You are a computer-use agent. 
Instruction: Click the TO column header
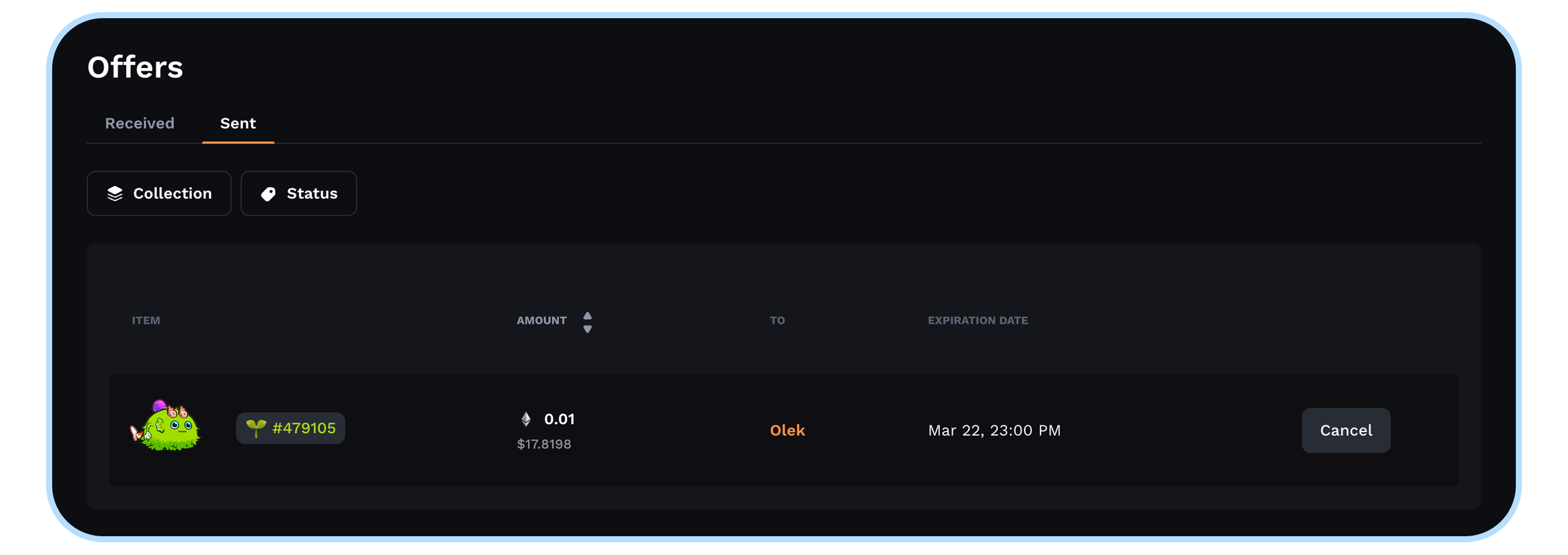point(777,321)
